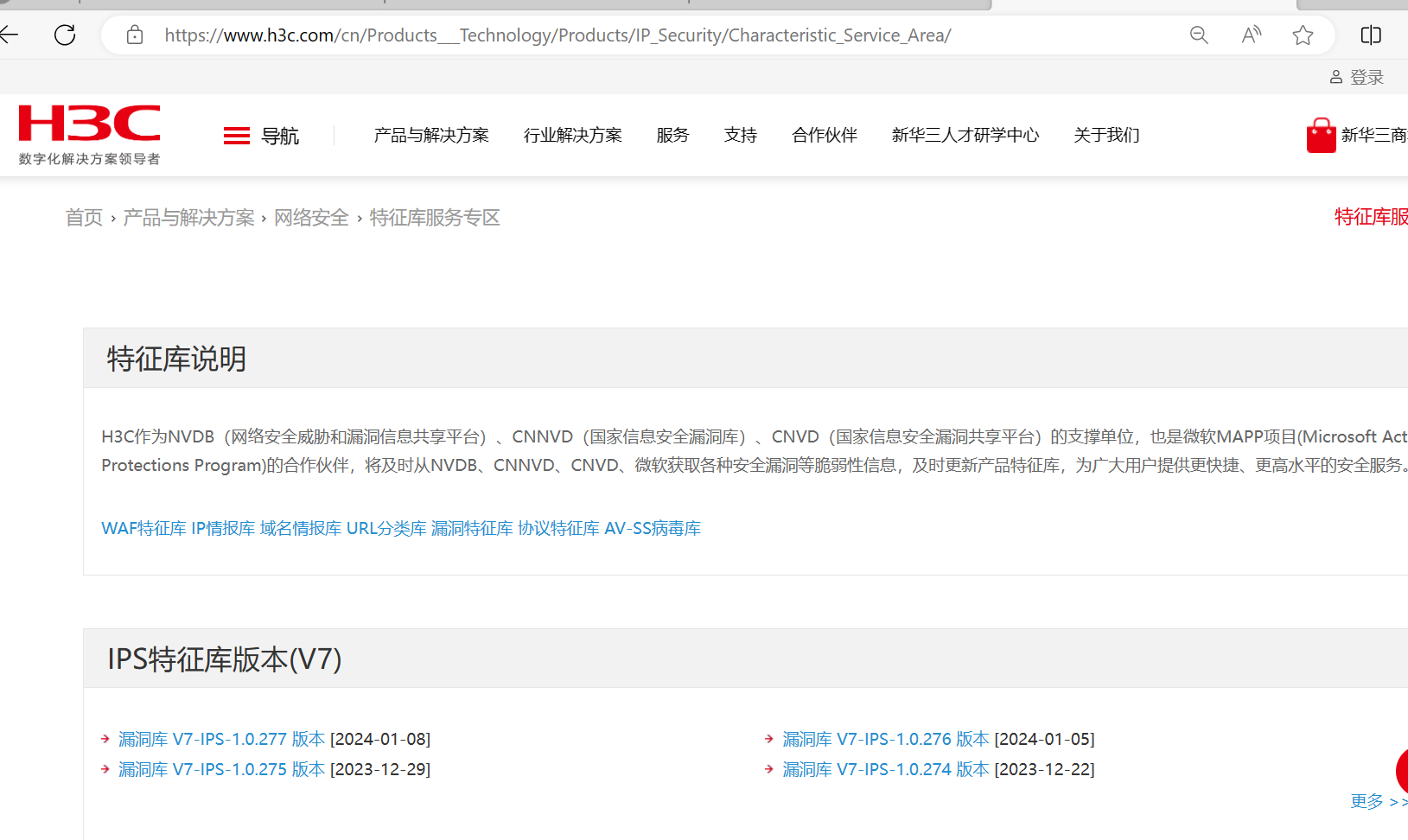This screenshot has width=1408, height=840.
Task: Click the date [2023-12-29]
Action: (380, 769)
